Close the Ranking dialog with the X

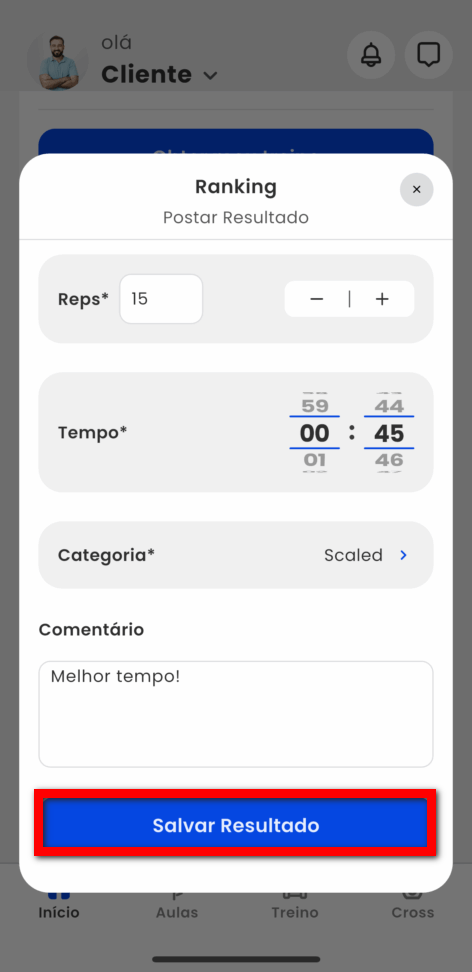pos(417,190)
